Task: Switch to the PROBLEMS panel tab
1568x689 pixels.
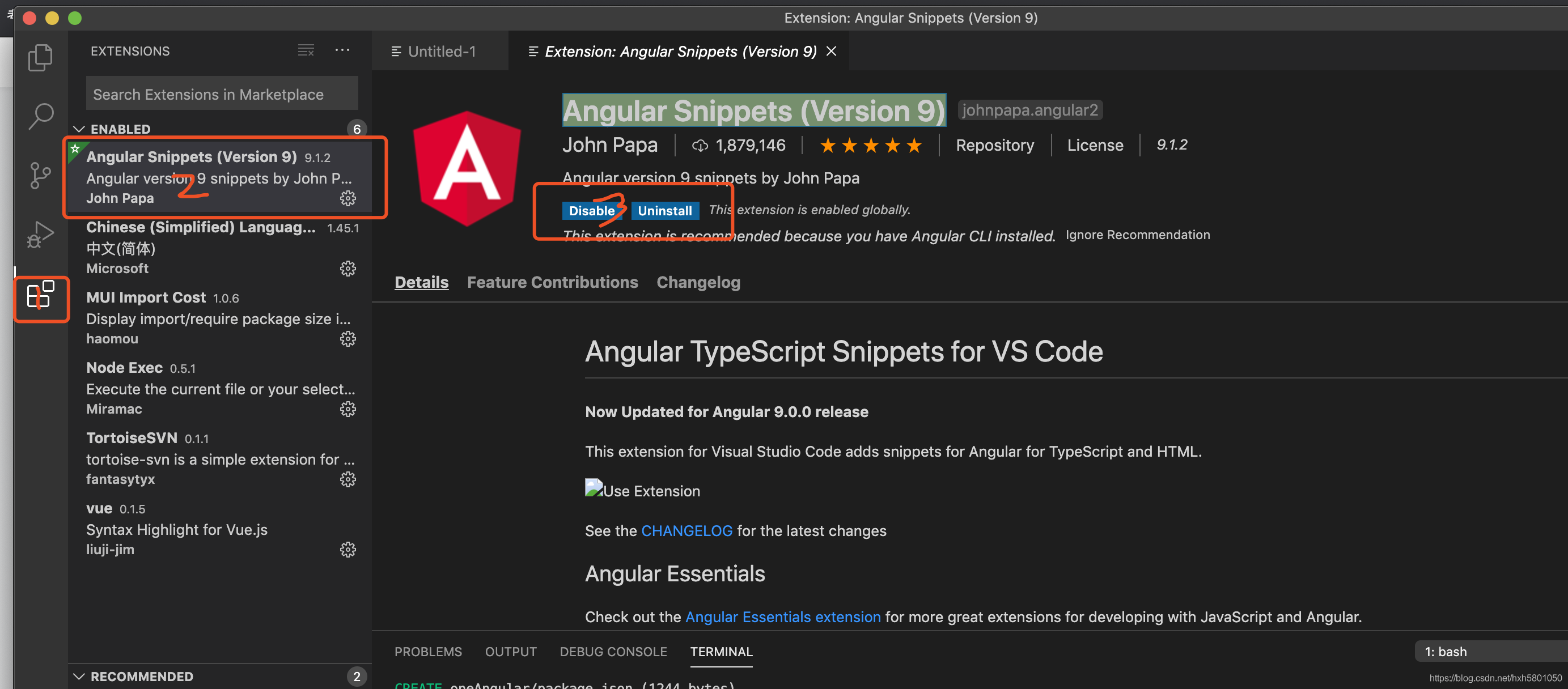Action: 428,651
